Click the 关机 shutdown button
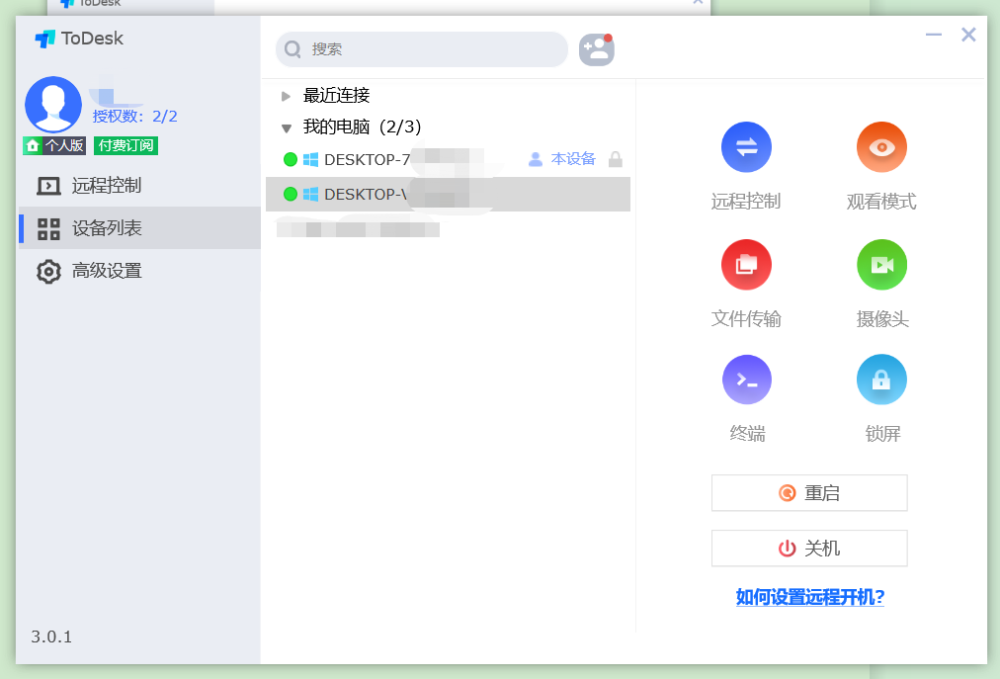The width and height of the screenshot is (1000, 679). coord(809,548)
